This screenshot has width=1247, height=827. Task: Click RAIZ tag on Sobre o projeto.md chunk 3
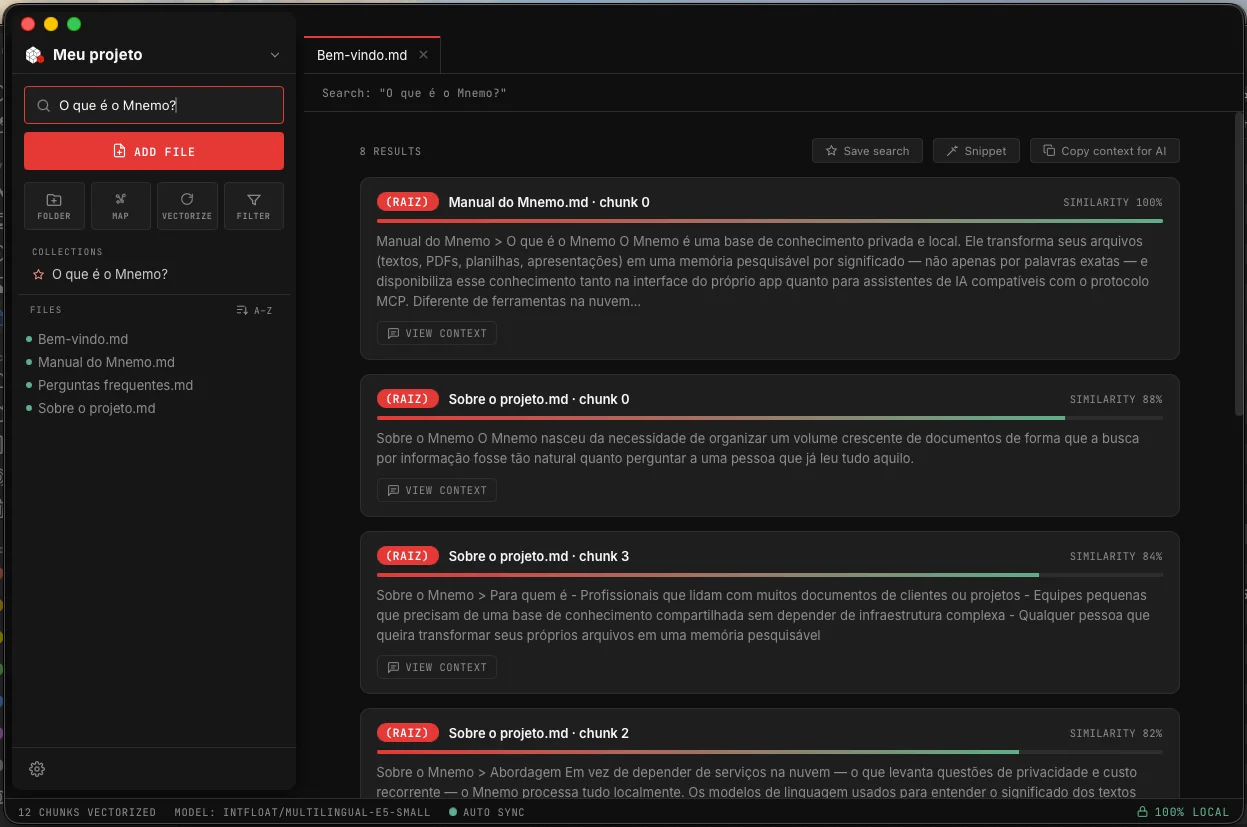408,556
